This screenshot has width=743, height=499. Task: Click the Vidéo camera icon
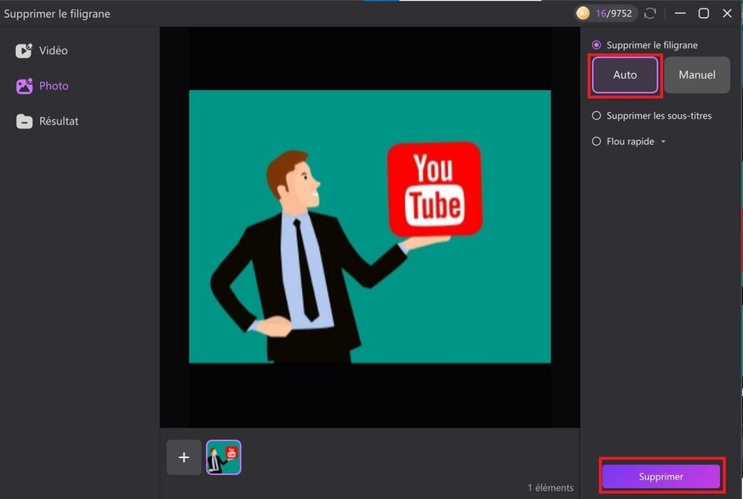click(24, 50)
